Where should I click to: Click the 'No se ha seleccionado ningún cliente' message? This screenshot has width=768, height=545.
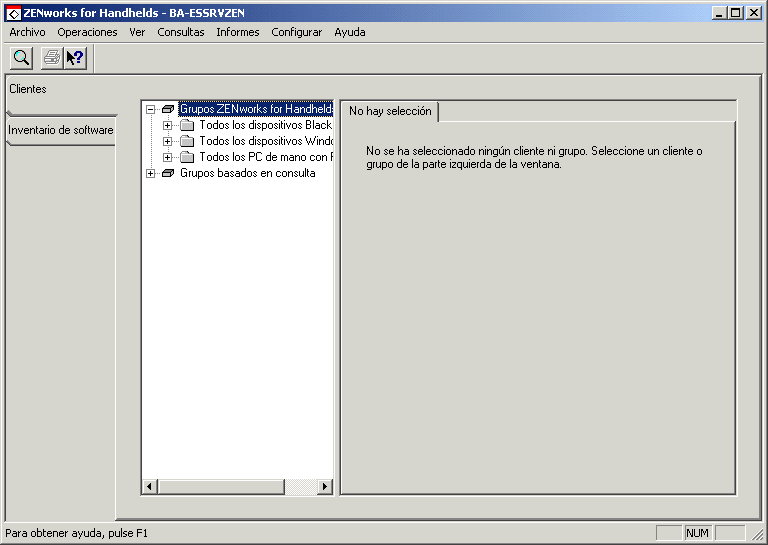coord(534,158)
